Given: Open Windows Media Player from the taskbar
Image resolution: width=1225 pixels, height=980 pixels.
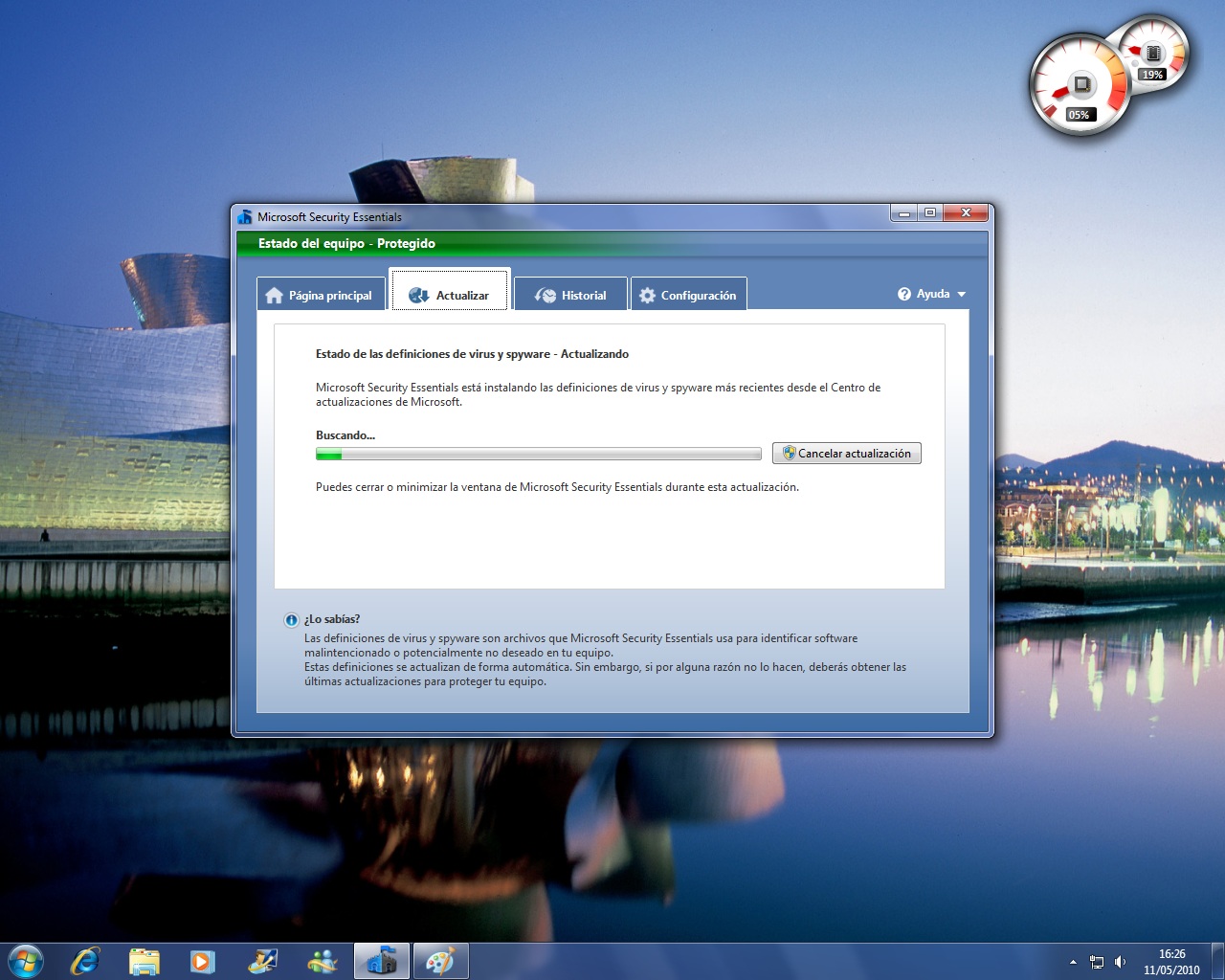Looking at the screenshot, I should click(x=202, y=961).
